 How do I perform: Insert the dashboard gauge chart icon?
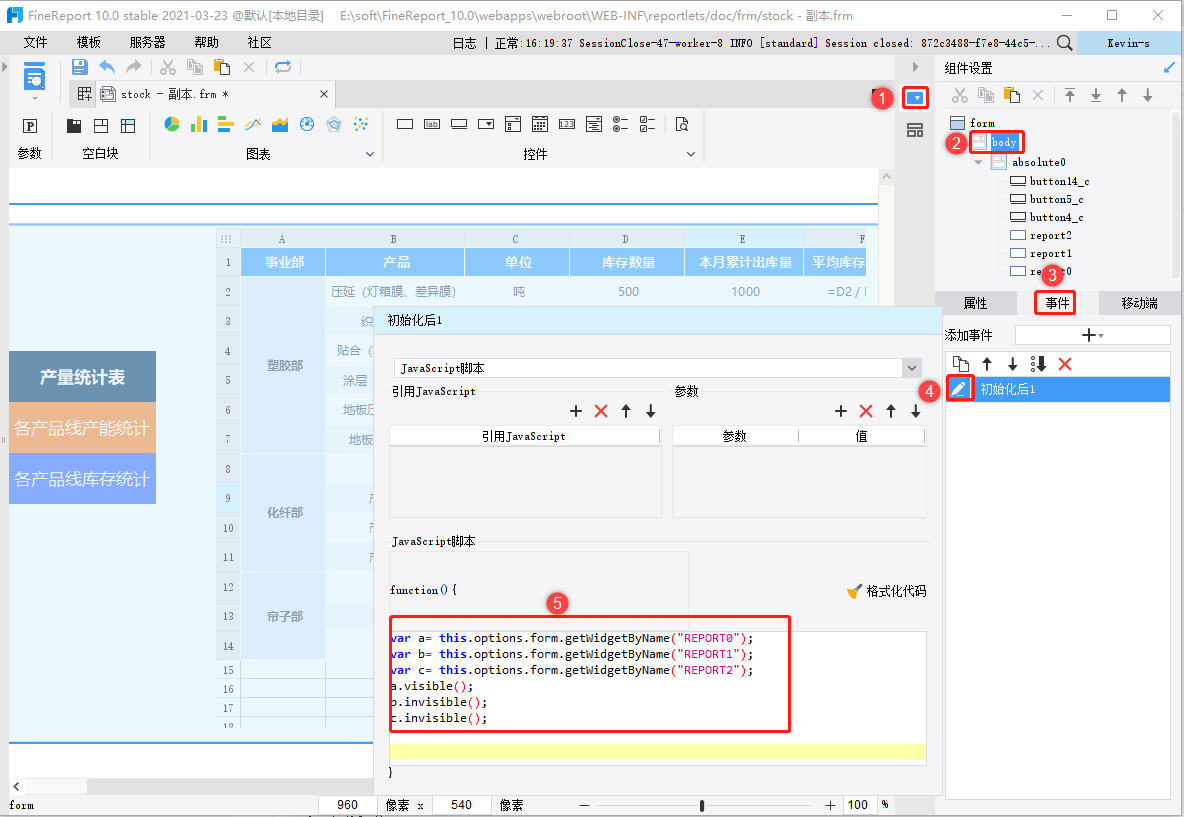coord(307,124)
